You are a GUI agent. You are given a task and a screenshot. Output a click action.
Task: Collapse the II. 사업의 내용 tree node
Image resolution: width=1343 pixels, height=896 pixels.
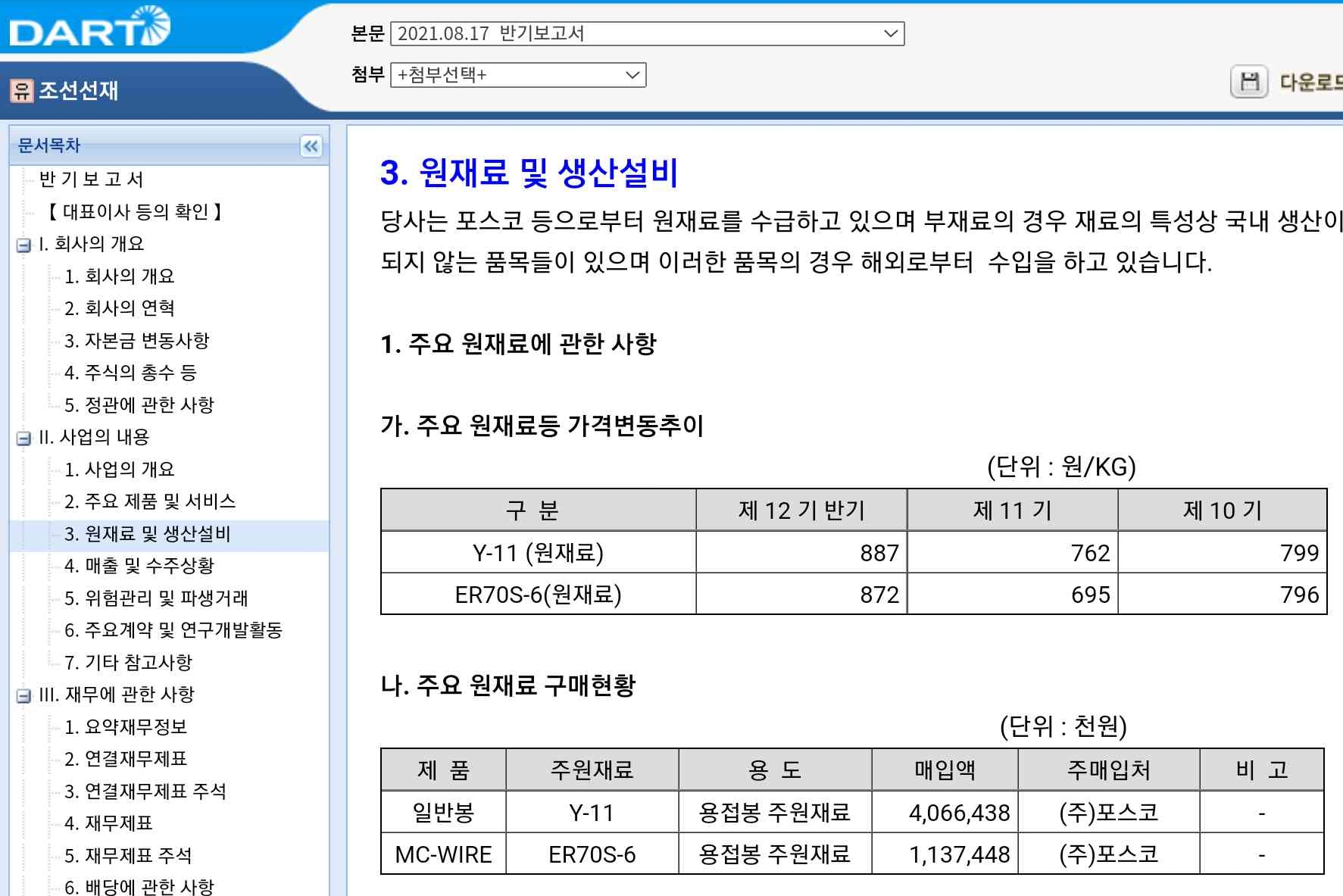pyautogui.click(x=23, y=438)
